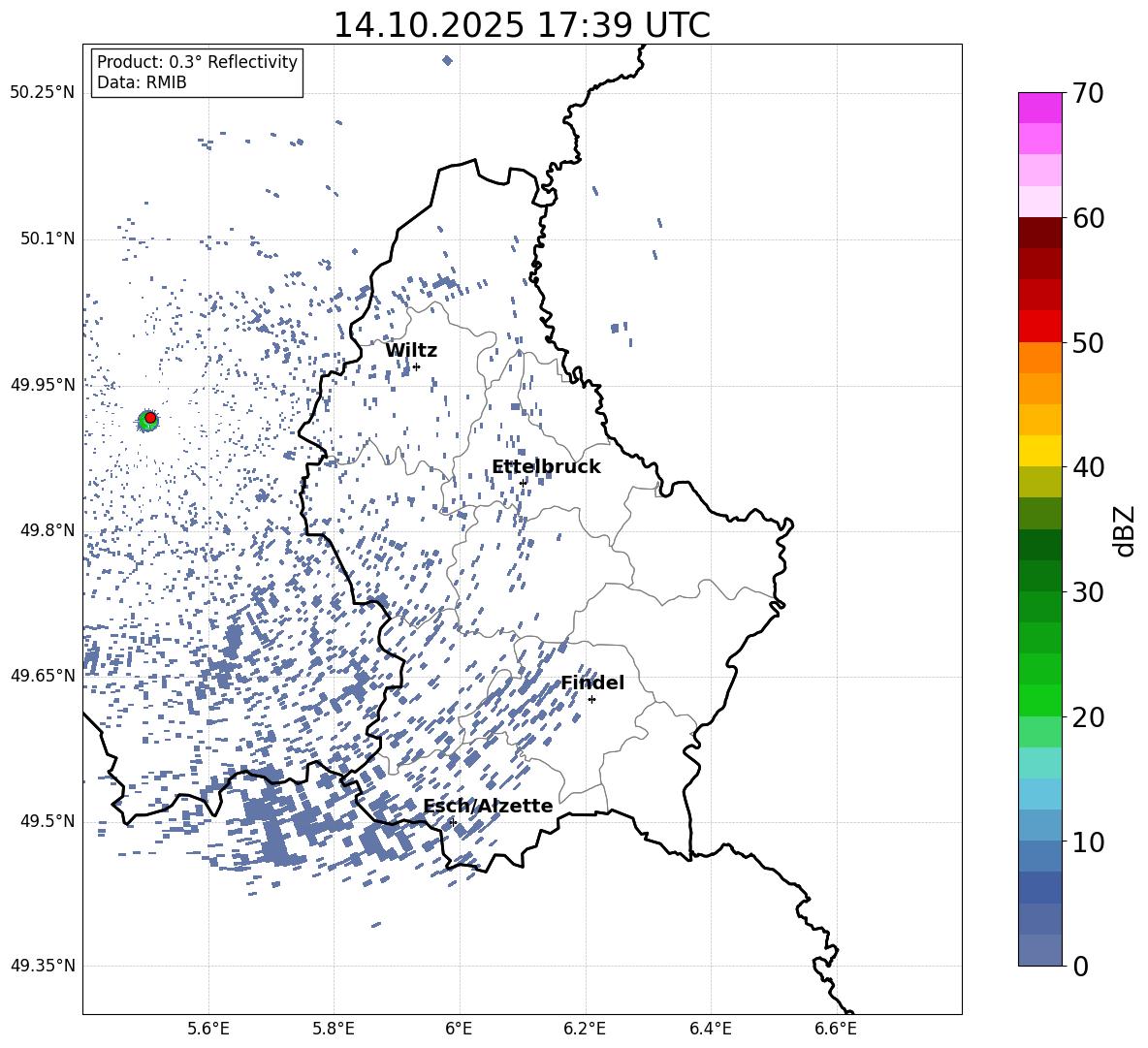Click the 6.4°E longitude label

pyautogui.click(x=710, y=1029)
